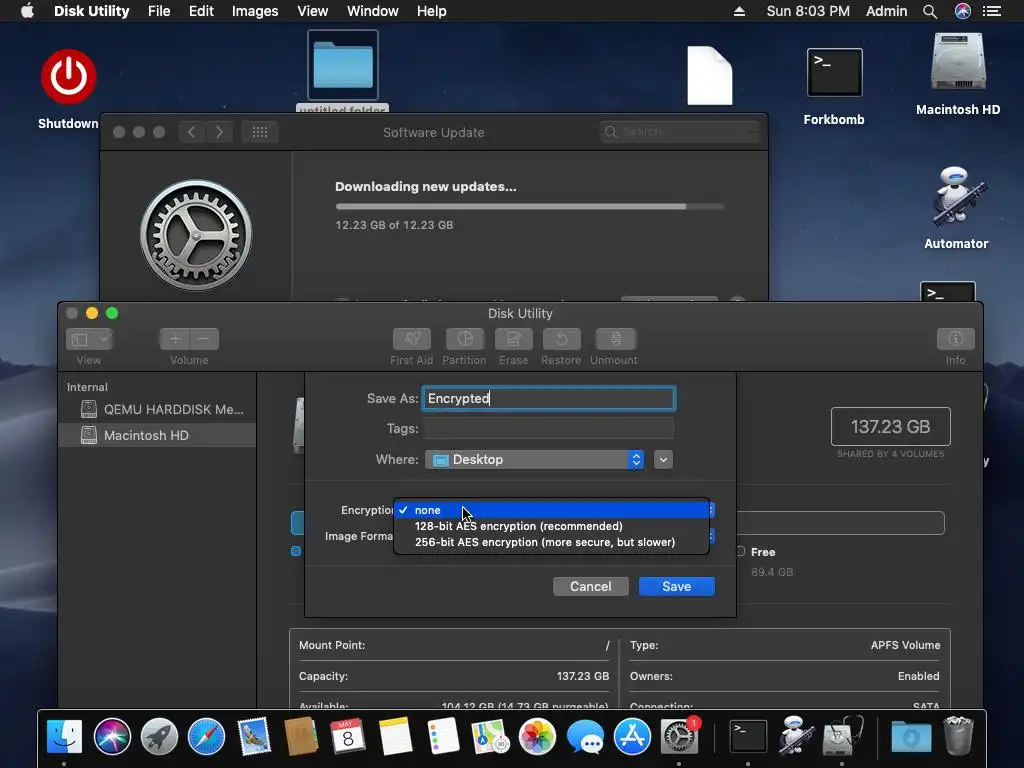
Task: Open Finder from the Dock
Action: tap(64, 737)
